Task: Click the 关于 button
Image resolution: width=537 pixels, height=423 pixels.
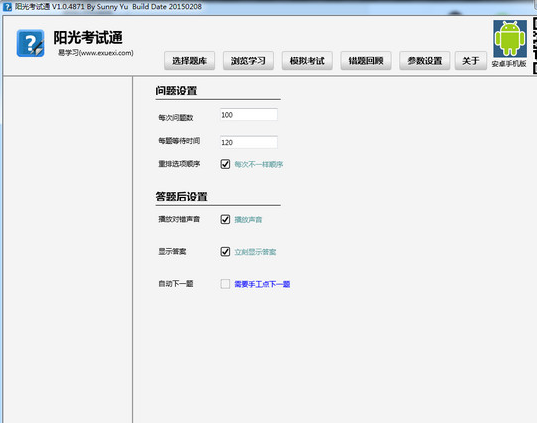Action: (471, 61)
